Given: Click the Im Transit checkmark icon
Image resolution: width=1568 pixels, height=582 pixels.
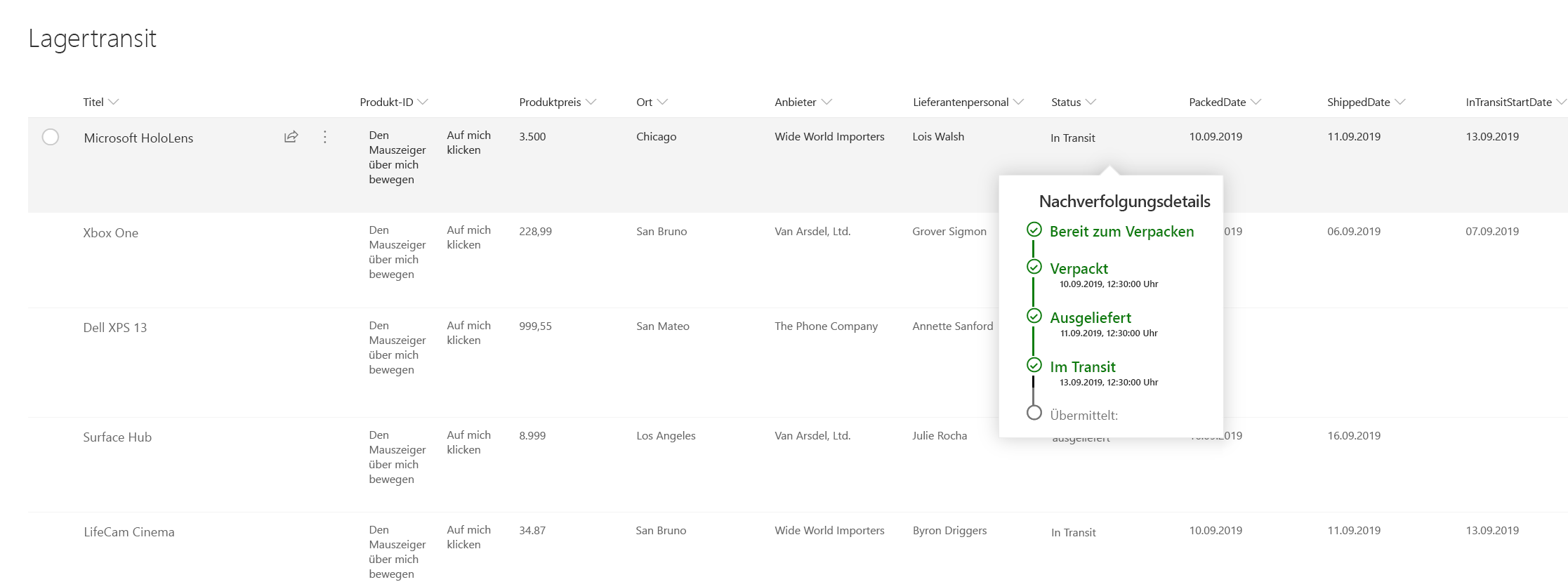Looking at the screenshot, I should (1034, 365).
